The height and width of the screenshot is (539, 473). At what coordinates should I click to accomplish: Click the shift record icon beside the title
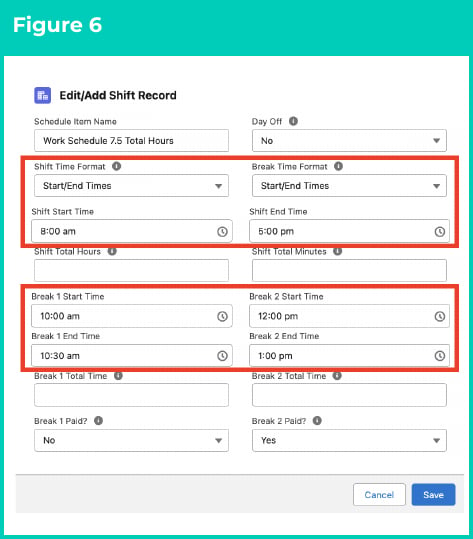[x=43, y=95]
